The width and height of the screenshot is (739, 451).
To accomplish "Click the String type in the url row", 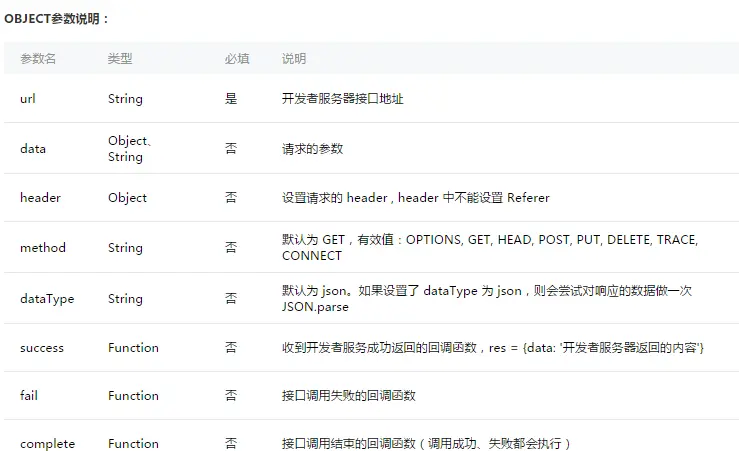I will coord(125,99).
